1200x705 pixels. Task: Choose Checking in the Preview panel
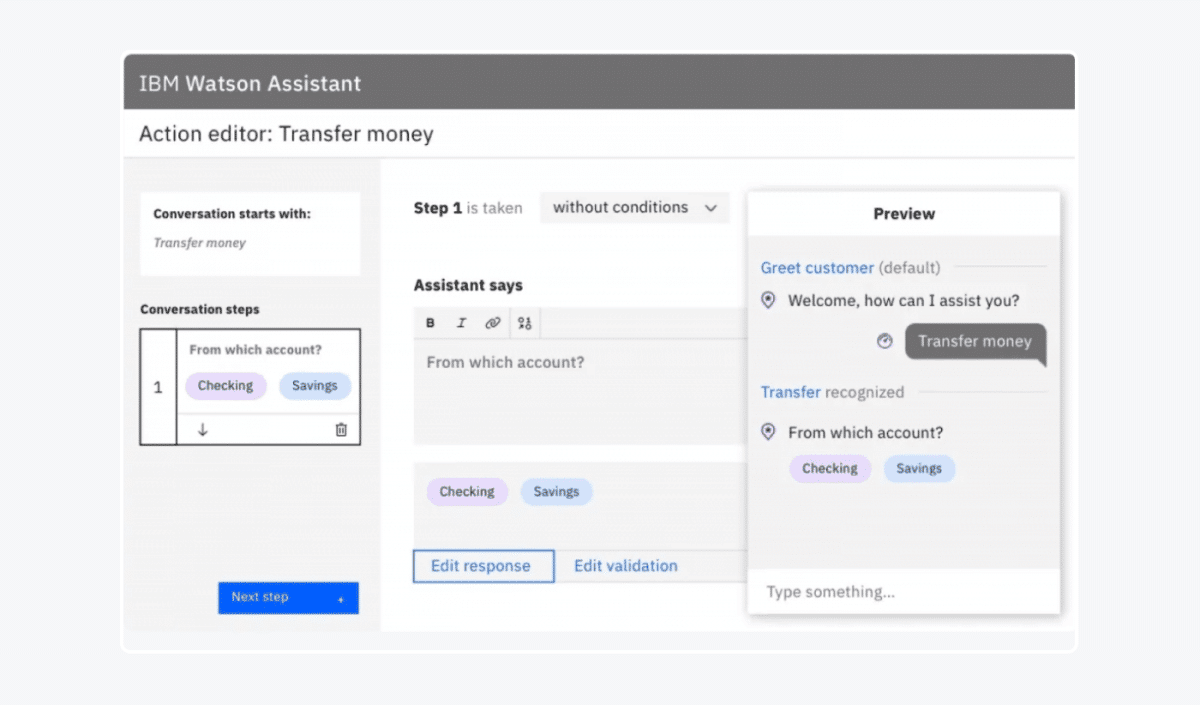point(830,468)
